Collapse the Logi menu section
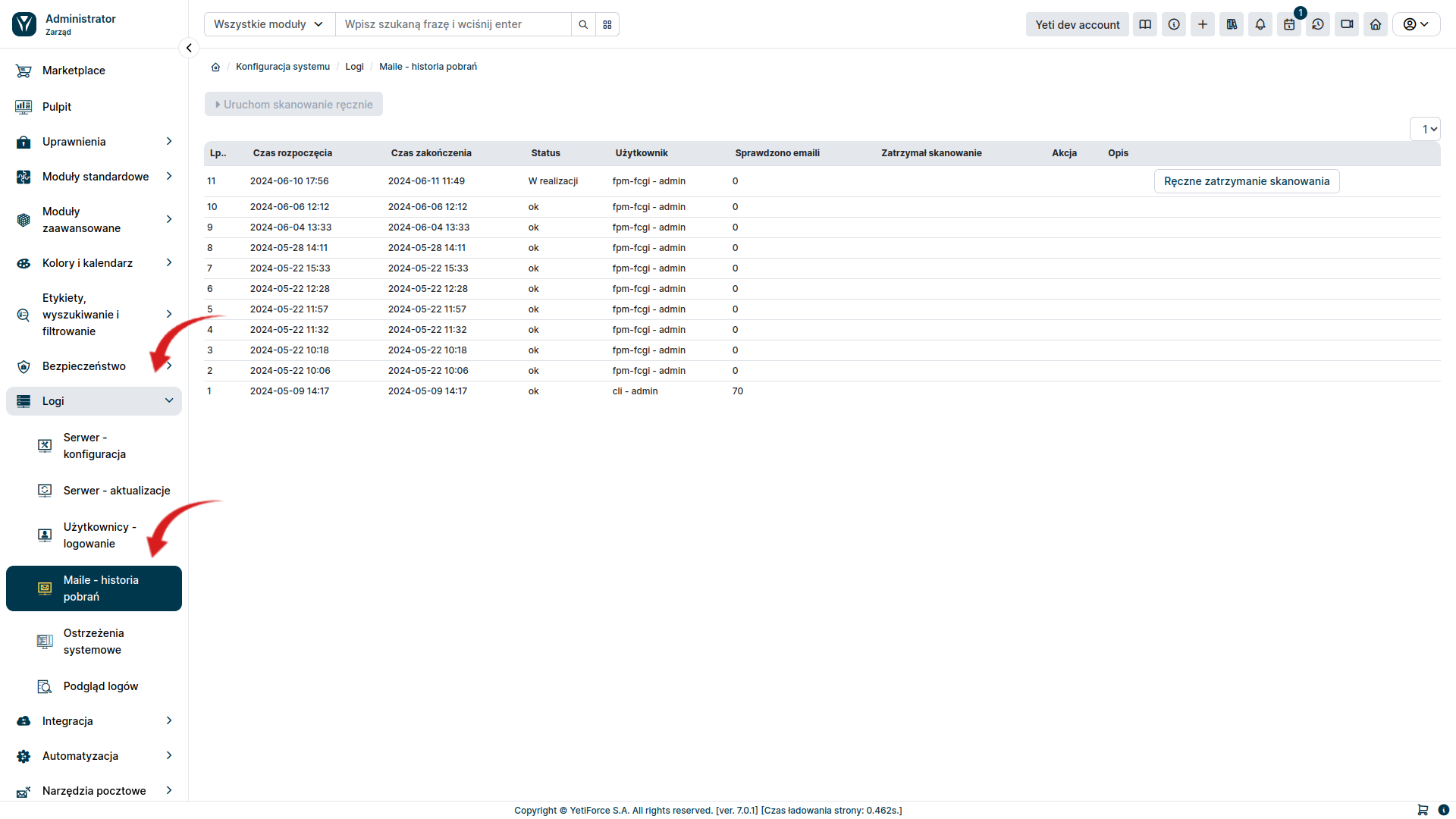 (x=94, y=401)
